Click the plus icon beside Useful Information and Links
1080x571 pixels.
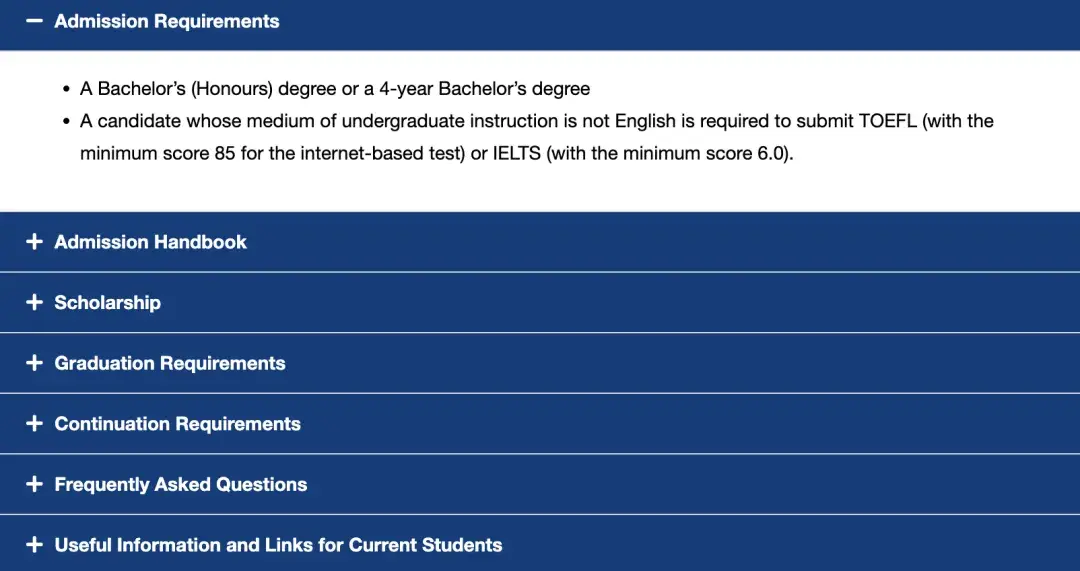pyautogui.click(x=34, y=545)
